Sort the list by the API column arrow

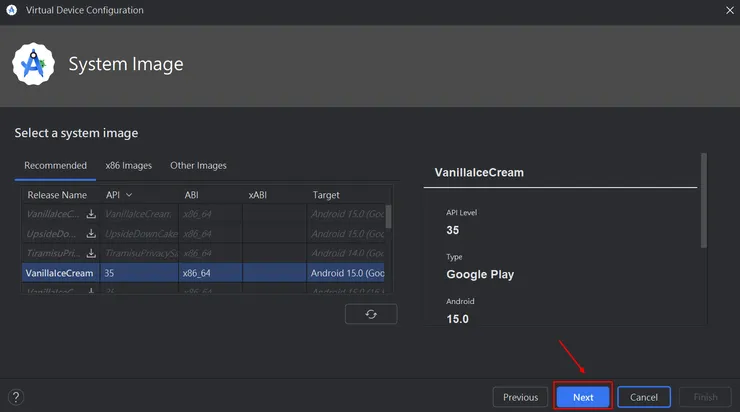[129, 195]
